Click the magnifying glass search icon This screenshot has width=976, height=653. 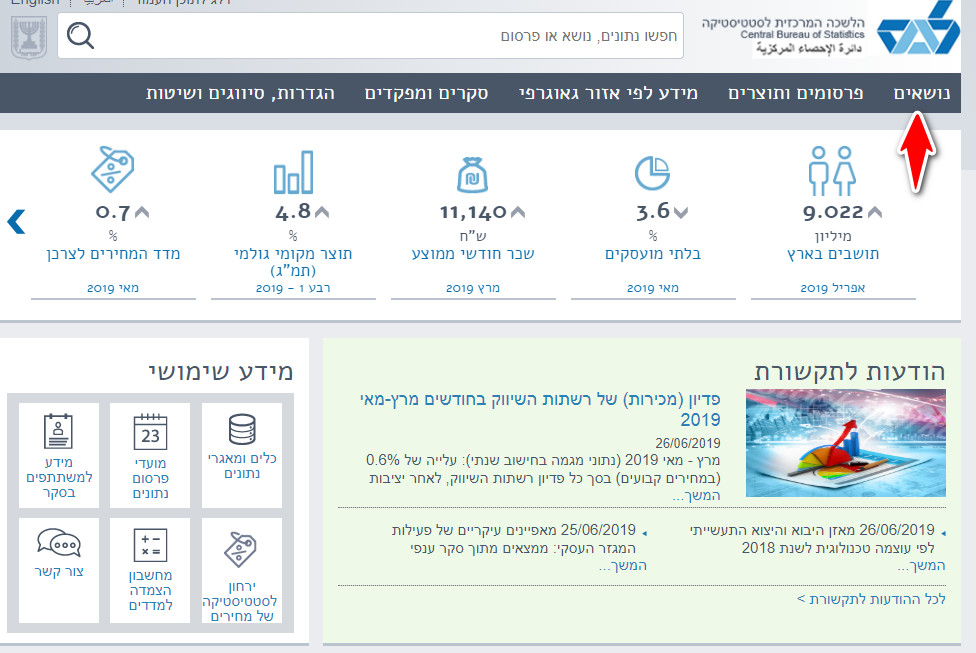click(81, 36)
